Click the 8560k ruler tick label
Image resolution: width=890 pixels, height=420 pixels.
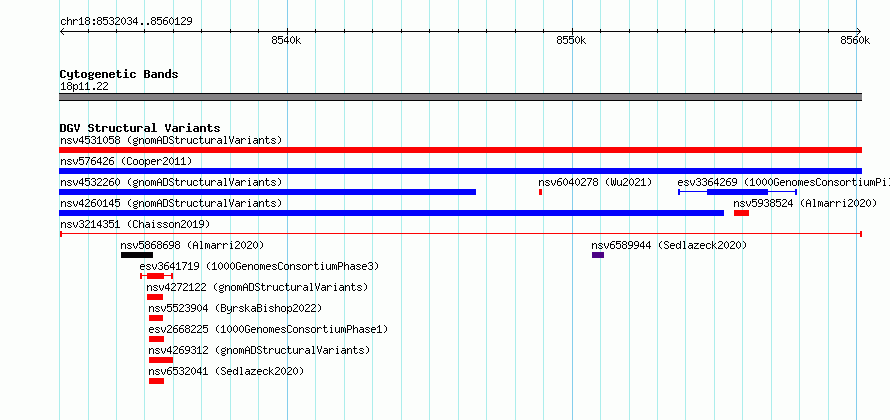(855, 40)
